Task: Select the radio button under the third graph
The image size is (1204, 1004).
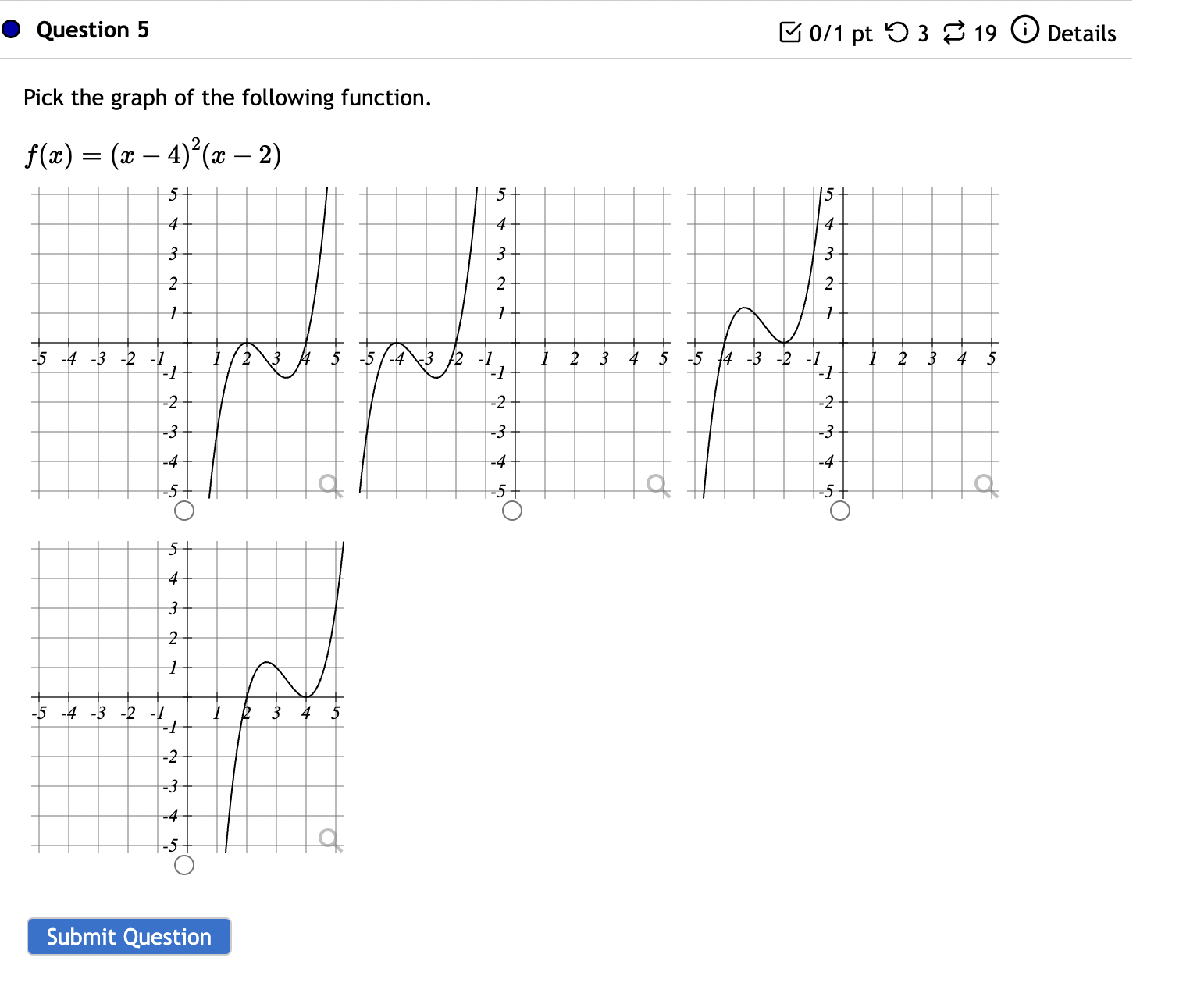Action: coord(839,511)
